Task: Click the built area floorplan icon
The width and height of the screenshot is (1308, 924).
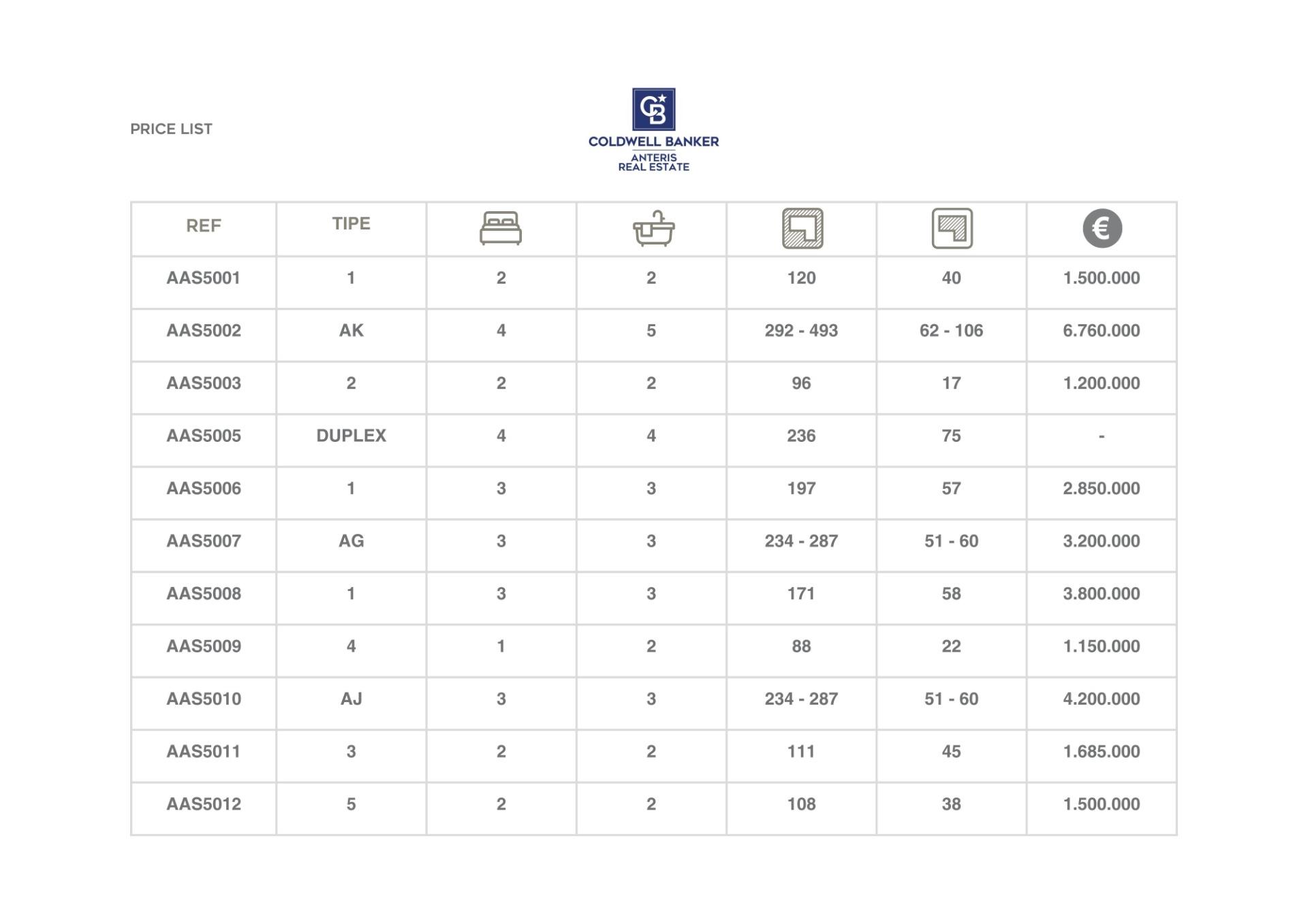Action: [802, 228]
